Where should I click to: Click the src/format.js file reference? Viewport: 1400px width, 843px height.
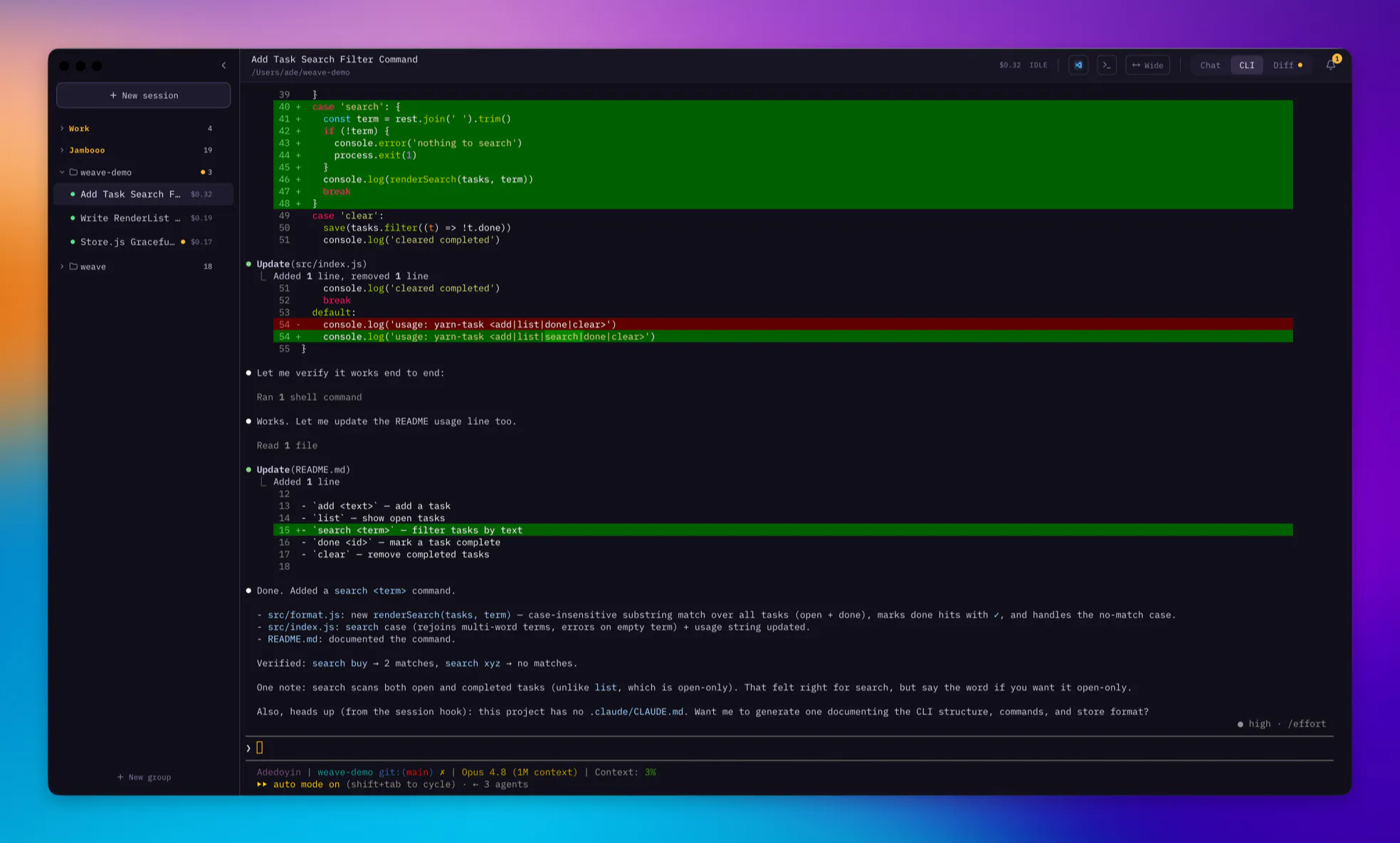303,615
